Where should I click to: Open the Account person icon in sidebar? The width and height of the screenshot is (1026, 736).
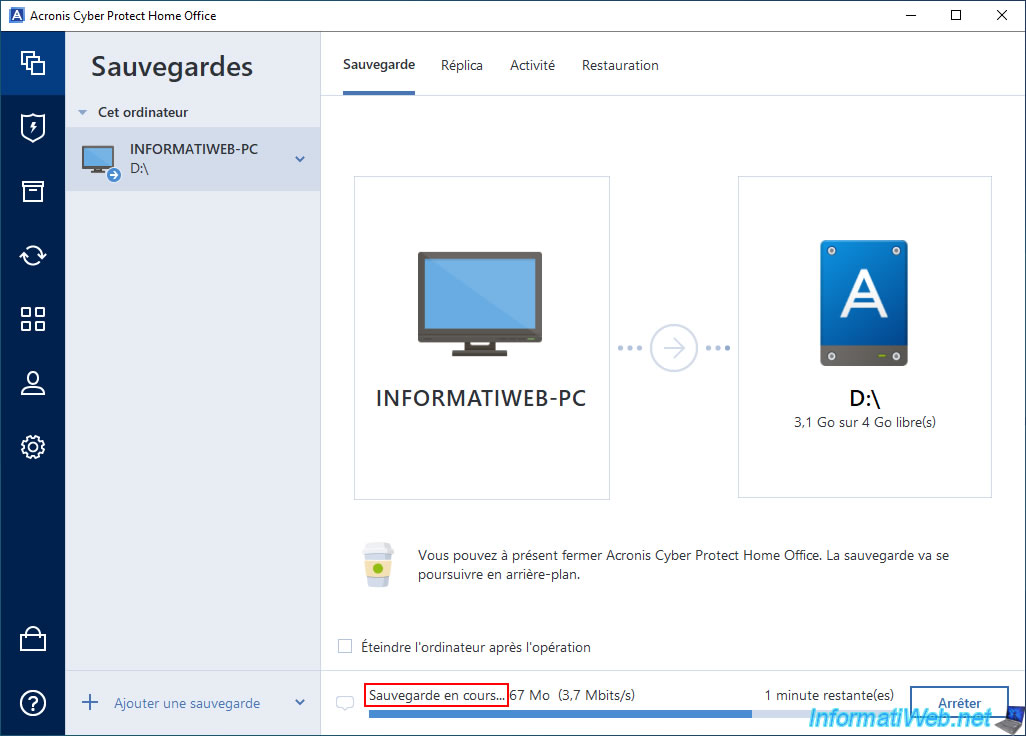coord(33,383)
